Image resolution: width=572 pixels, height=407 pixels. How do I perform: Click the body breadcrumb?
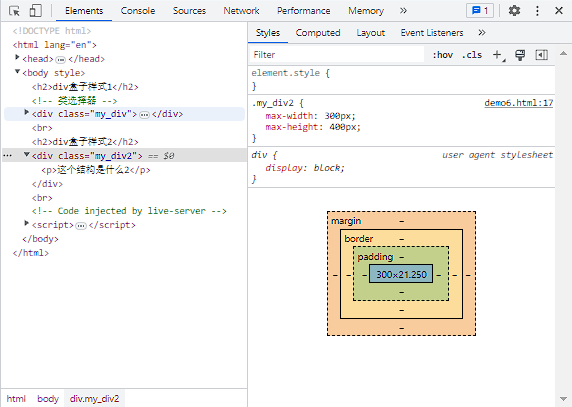tap(48, 399)
